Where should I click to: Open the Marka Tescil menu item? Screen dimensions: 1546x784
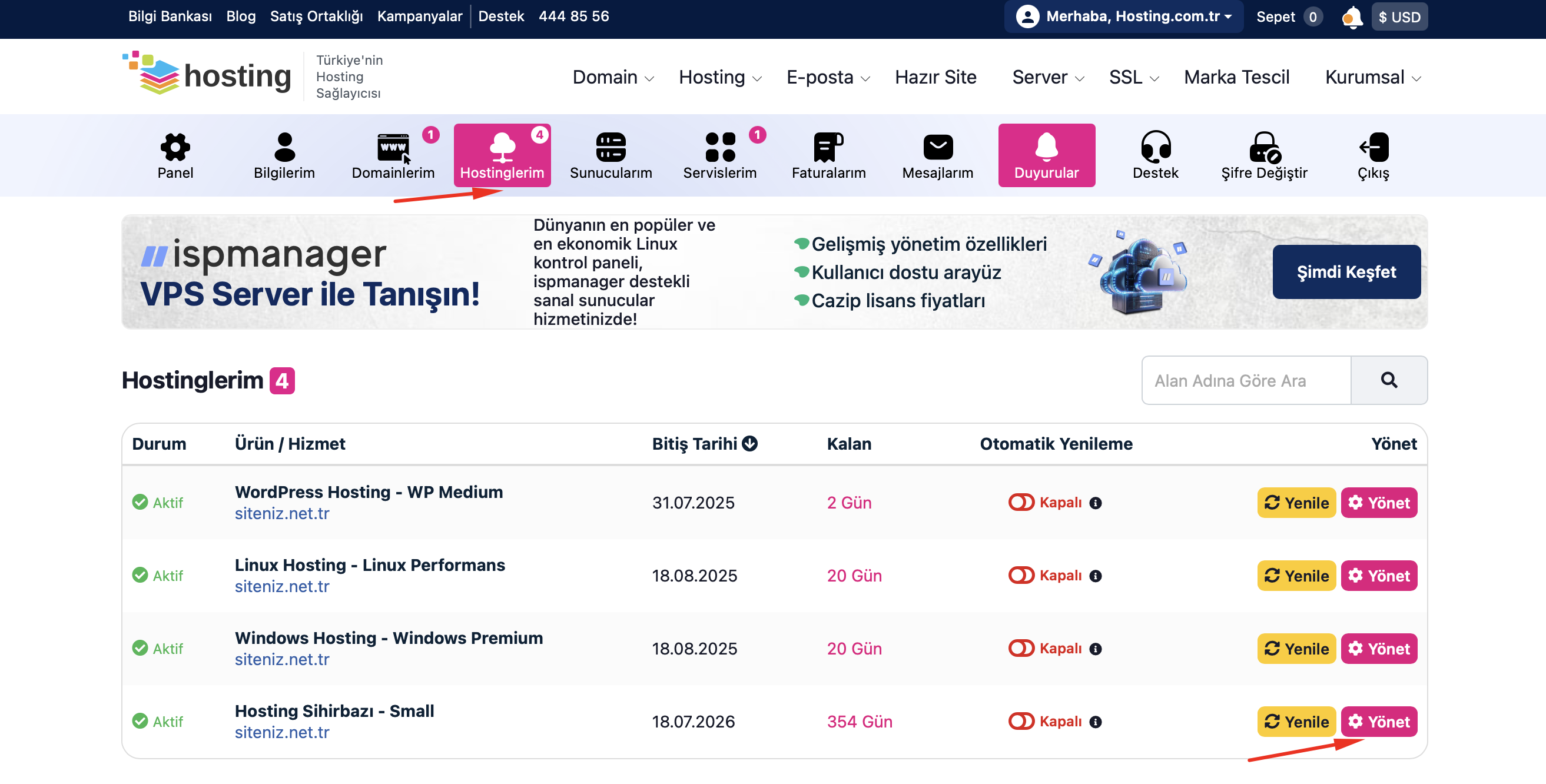pyautogui.click(x=1236, y=77)
